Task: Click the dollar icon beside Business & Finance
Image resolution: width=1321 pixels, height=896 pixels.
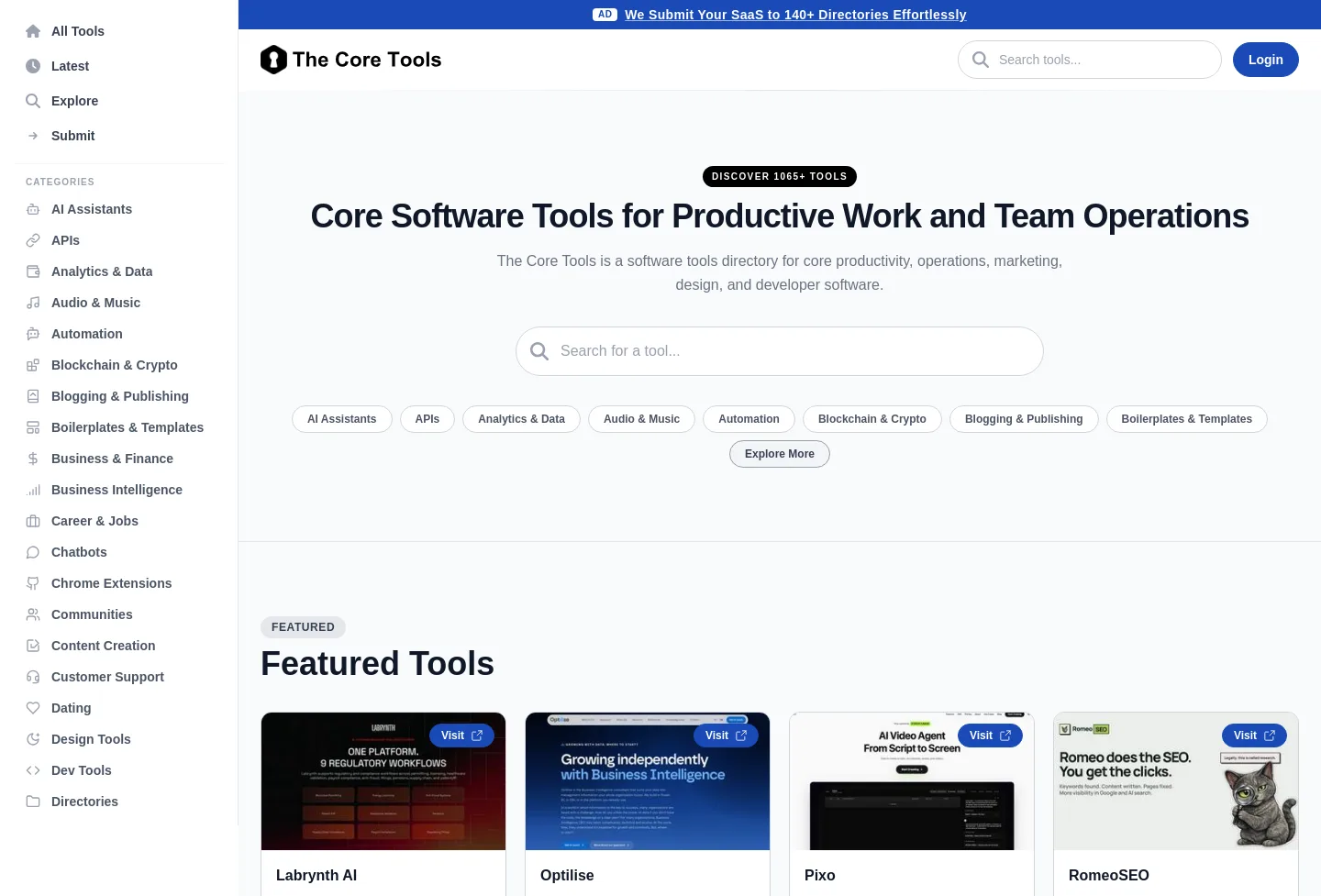Action: [33, 459]
